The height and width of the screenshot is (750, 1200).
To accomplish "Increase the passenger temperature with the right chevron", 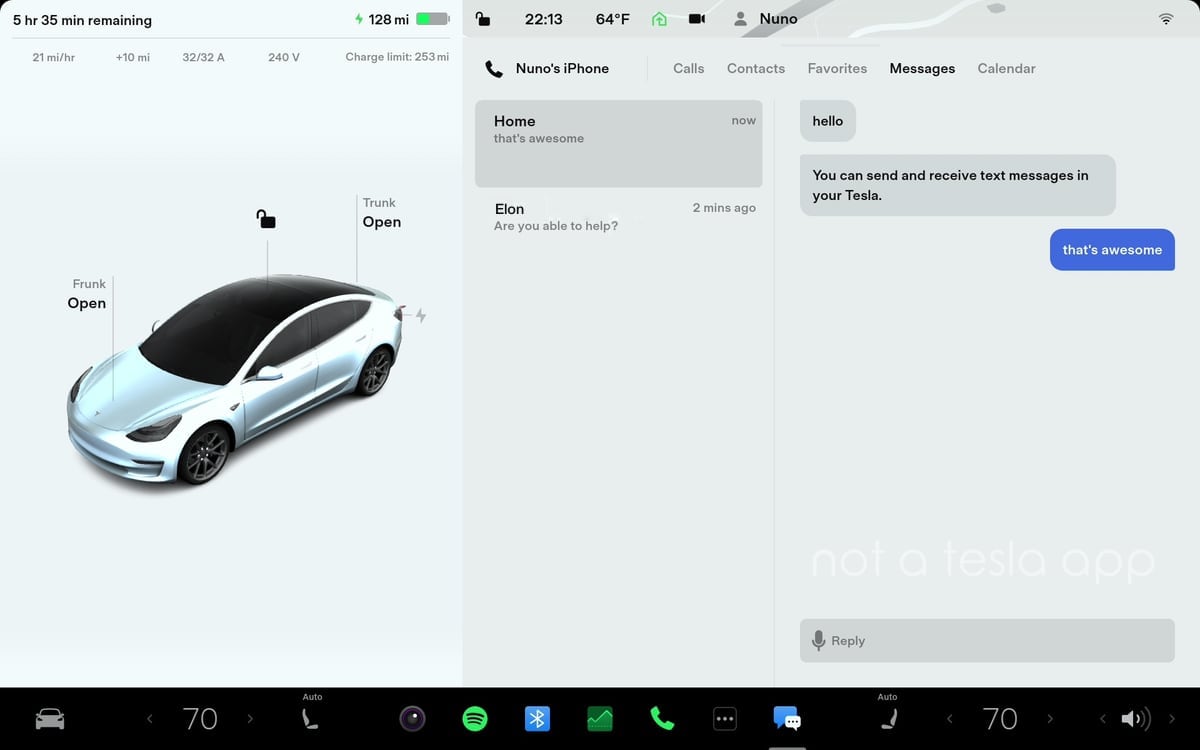I will 1050,719.
